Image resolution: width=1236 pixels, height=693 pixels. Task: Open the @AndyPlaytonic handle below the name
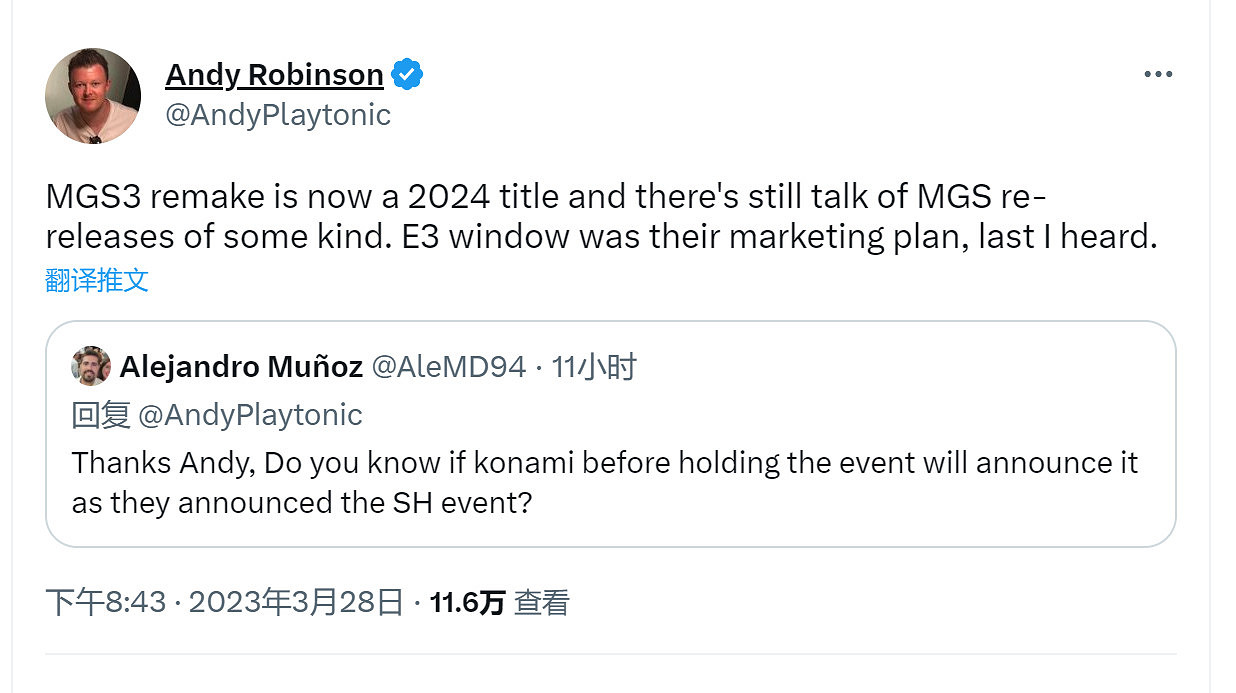(277, 115)
